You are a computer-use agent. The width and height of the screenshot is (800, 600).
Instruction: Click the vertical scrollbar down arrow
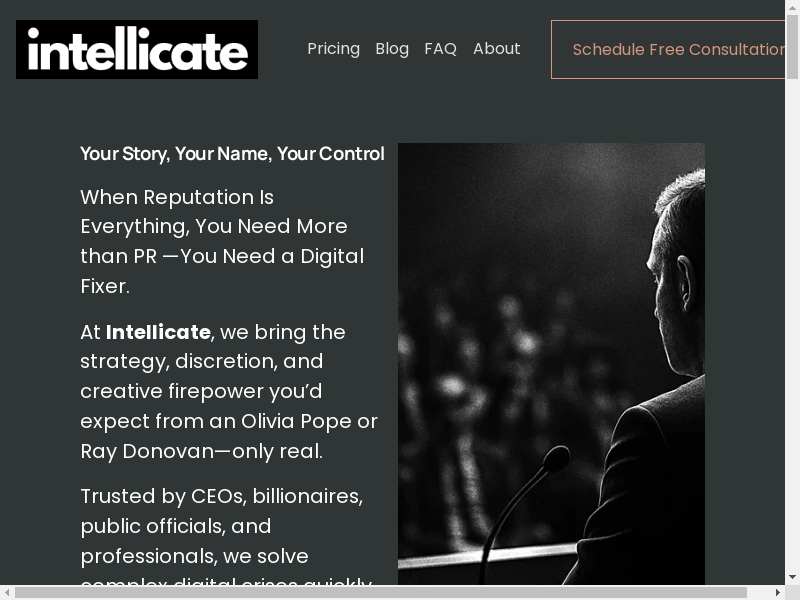(792, 577)
